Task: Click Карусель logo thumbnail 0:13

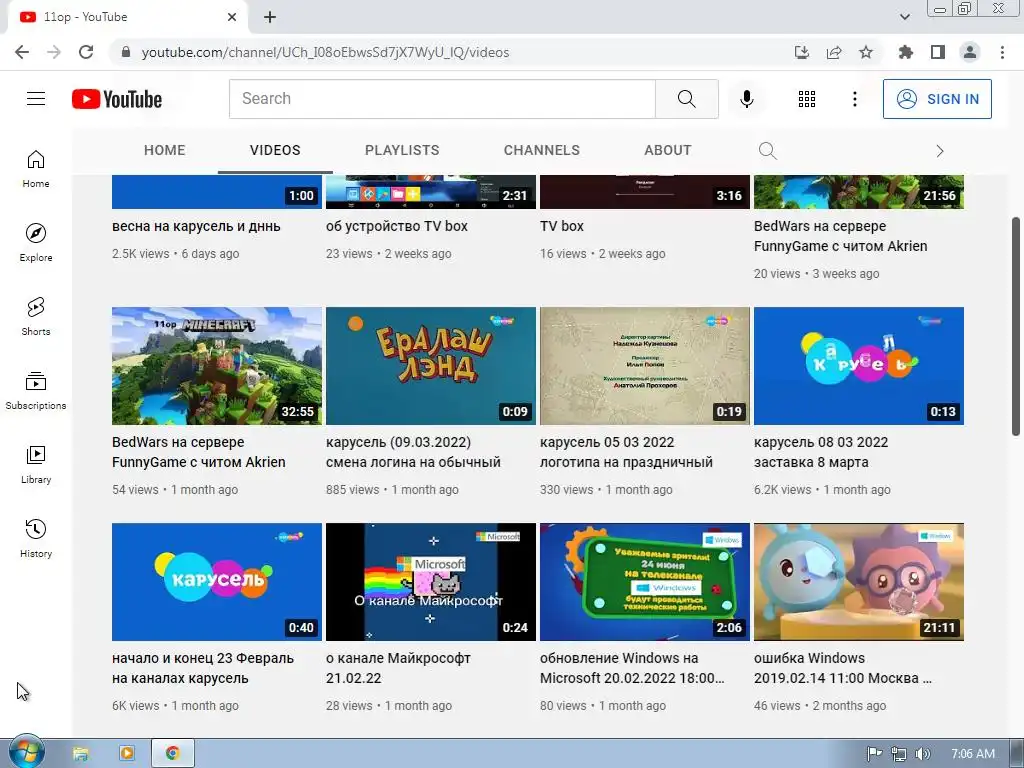Action: point(859,366)
